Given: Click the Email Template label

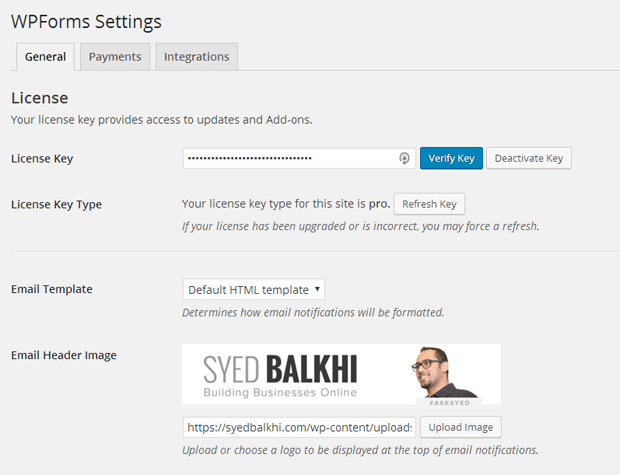Looking at the screenshot, I should click(52, 289).
